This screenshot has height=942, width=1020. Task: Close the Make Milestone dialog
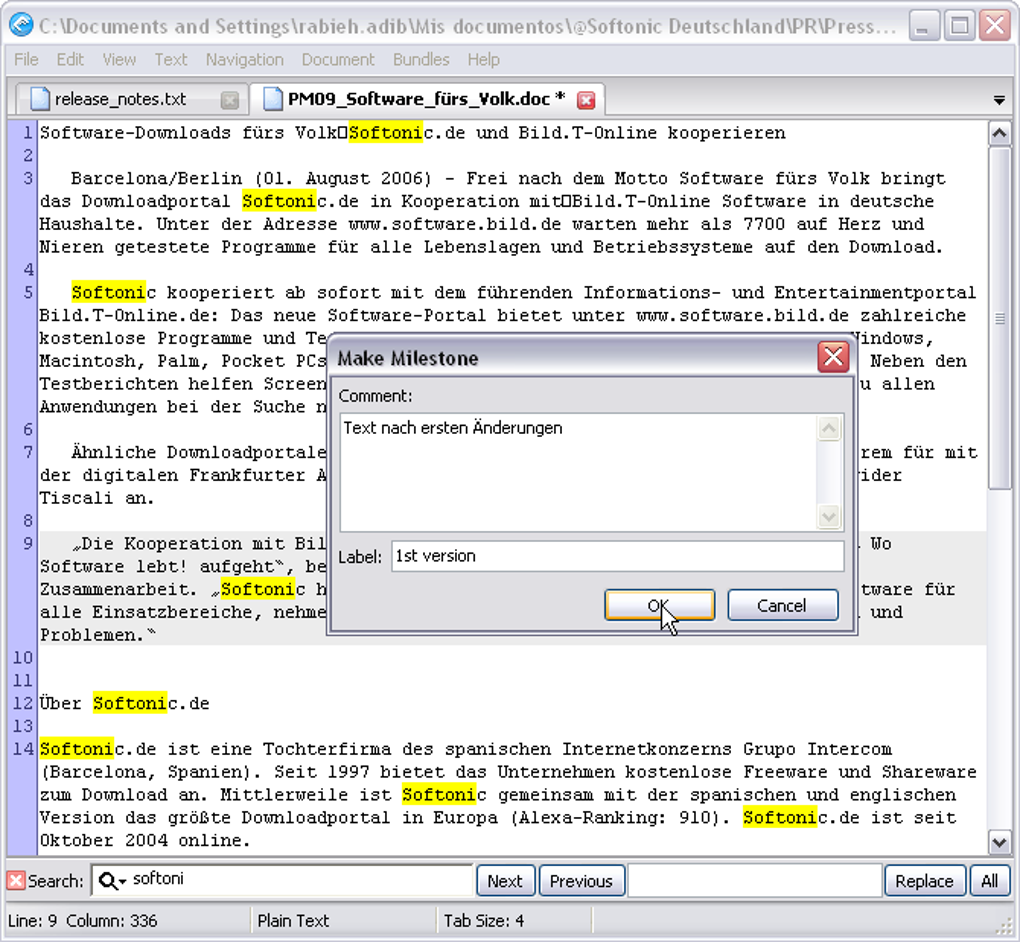[835, 357]
